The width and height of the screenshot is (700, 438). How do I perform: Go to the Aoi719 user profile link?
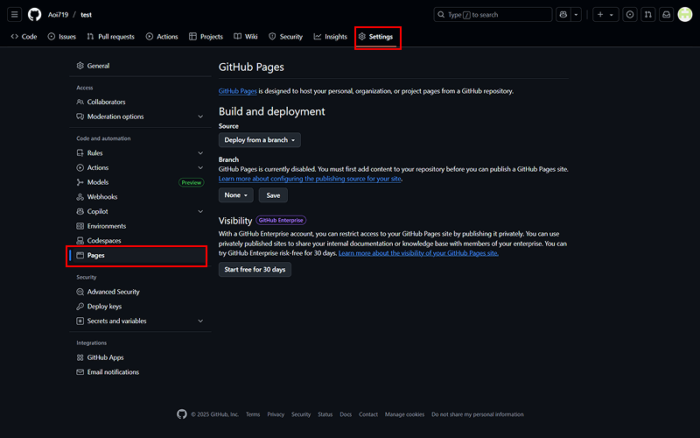pos(58,15)
